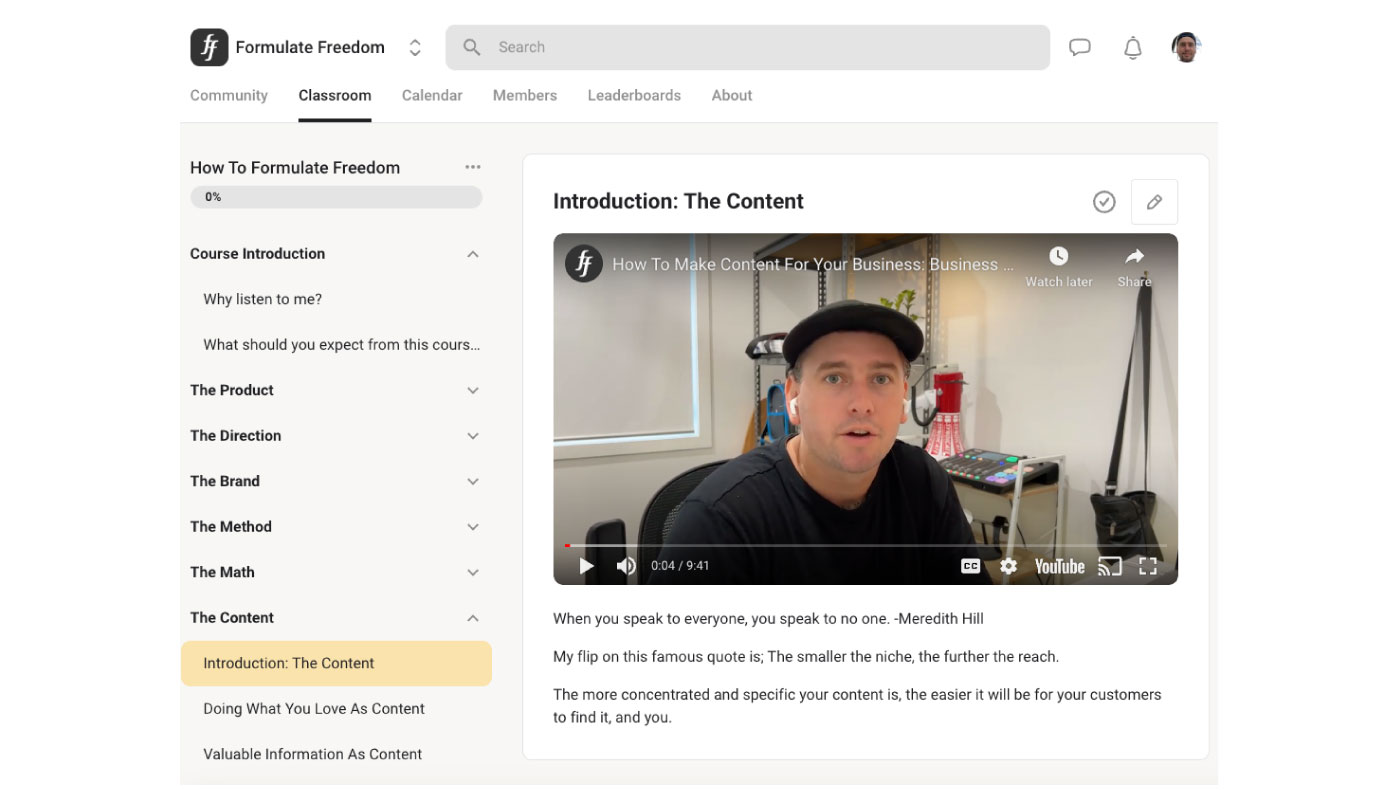The height and width of the screenshot is (790, 1400).
Task: Switch to the Calendar tab
Action: coord(432,96)
